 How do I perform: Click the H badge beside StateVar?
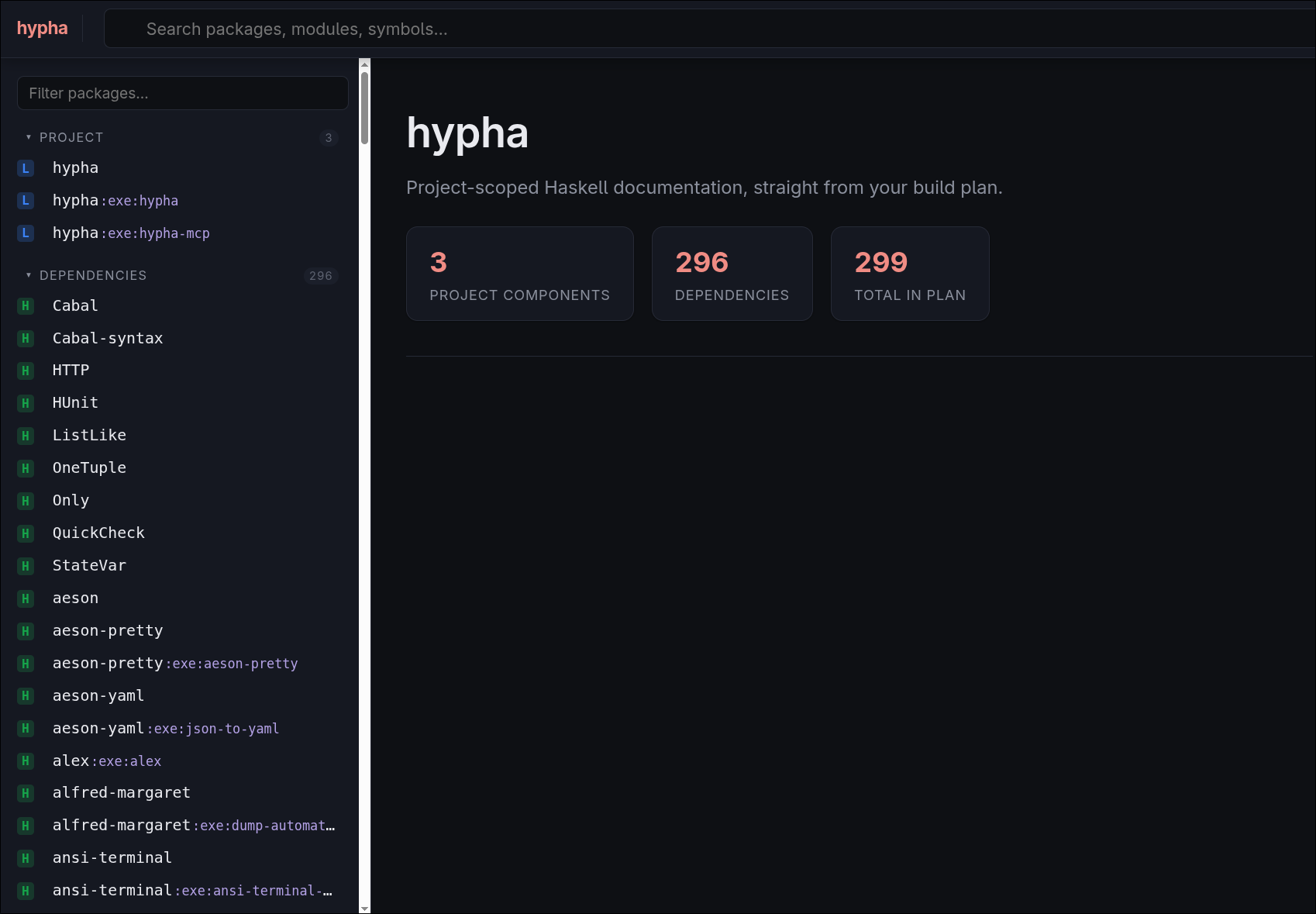[26, 566]
